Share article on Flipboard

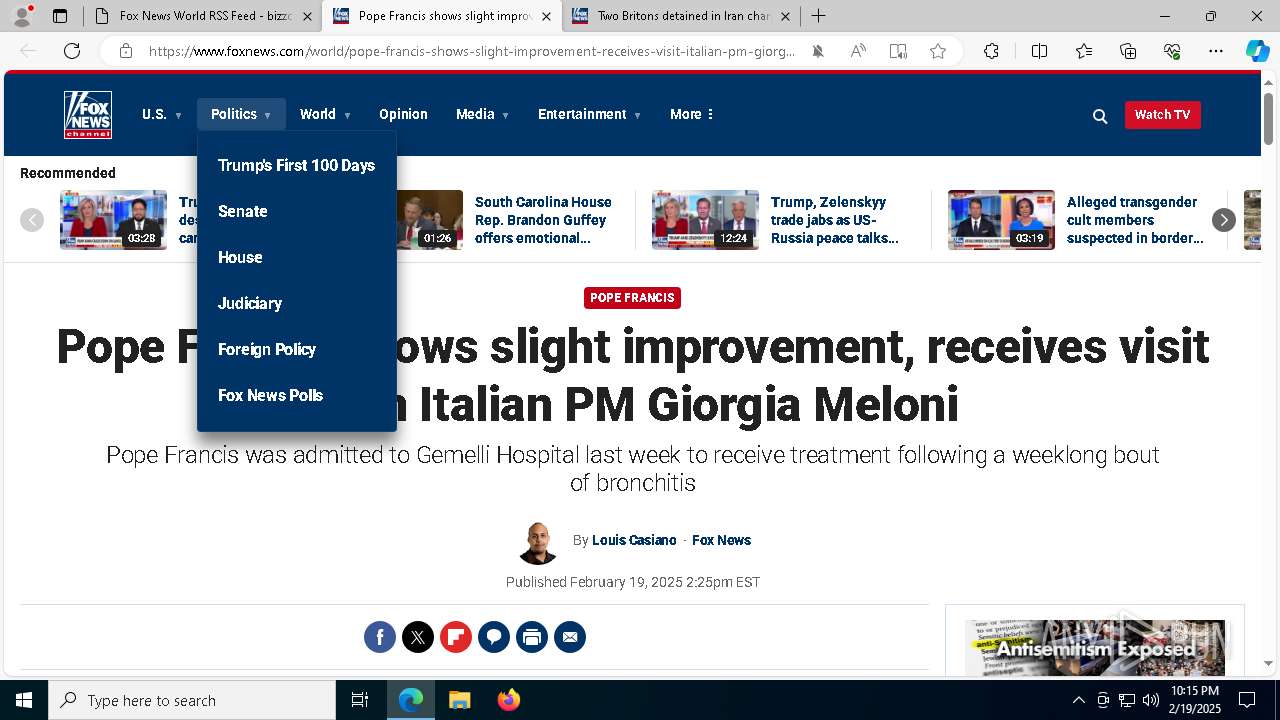pos(456,637)
